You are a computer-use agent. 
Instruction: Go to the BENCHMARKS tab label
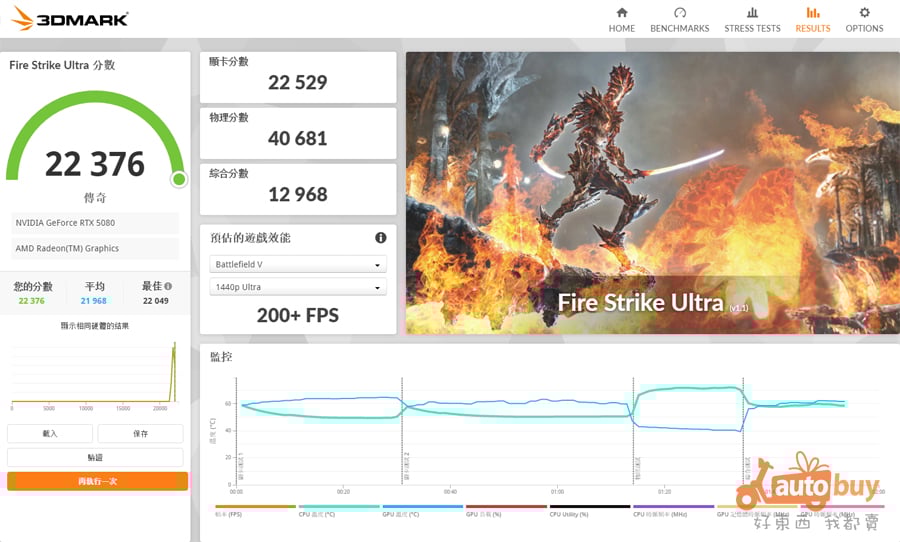click(680, 29)
